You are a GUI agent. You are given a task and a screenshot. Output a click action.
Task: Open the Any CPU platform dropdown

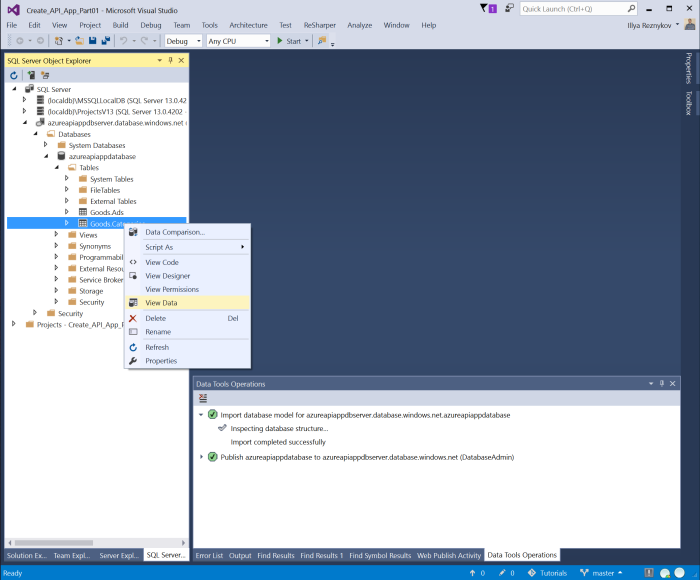click(x=267, y=41)
